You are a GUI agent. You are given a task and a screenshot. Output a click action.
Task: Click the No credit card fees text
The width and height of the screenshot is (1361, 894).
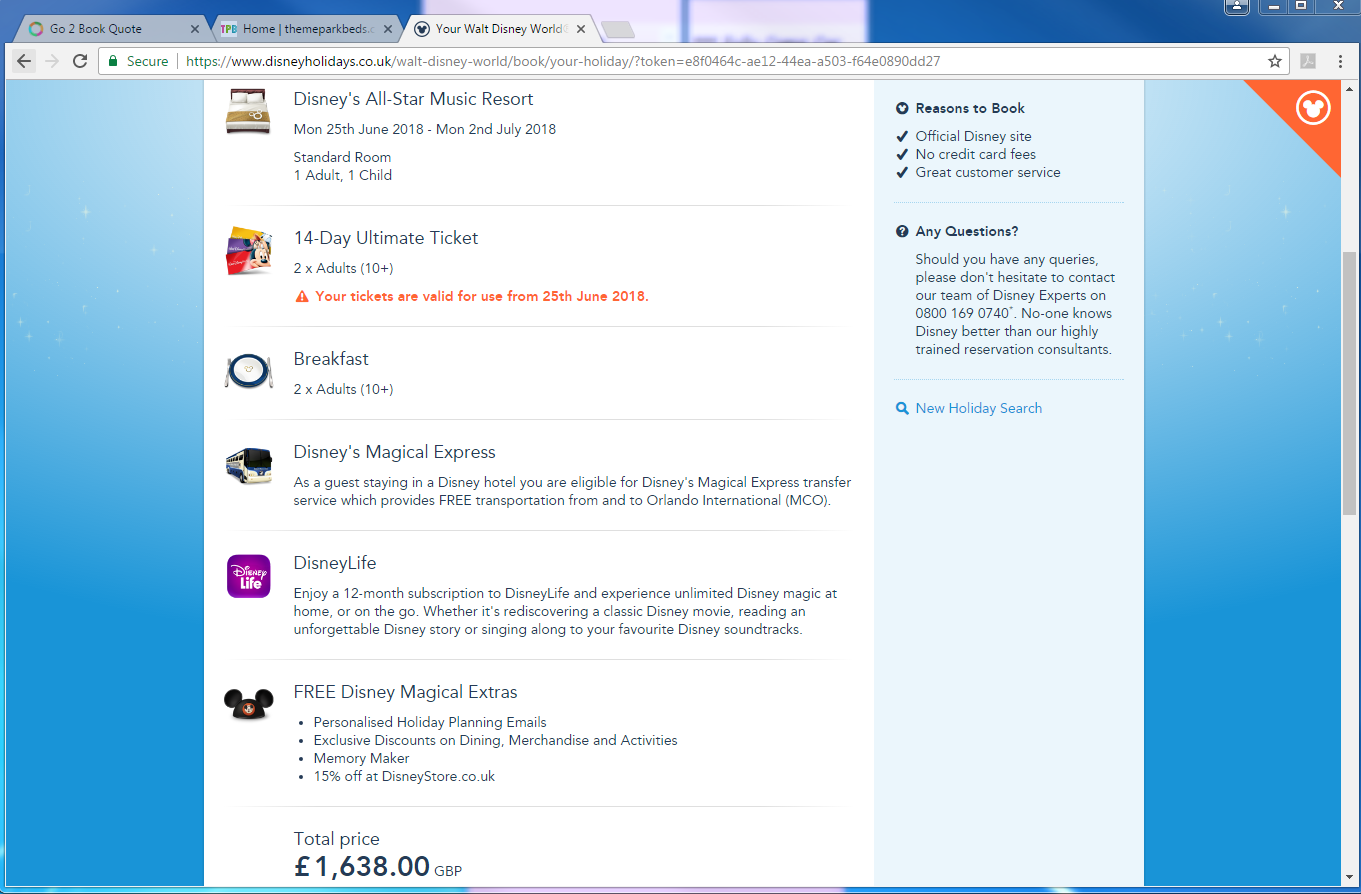point(975,154)
